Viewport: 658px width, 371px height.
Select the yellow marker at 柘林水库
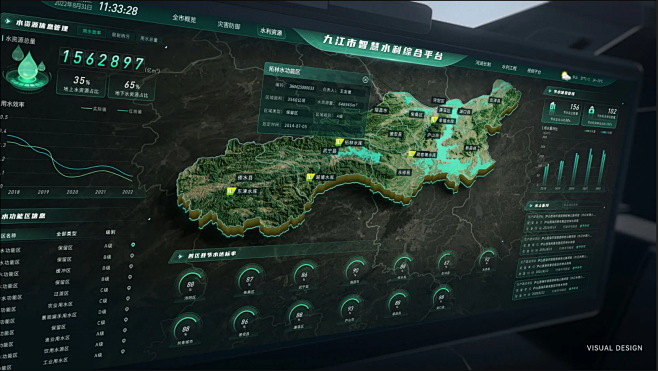(339, 142)
